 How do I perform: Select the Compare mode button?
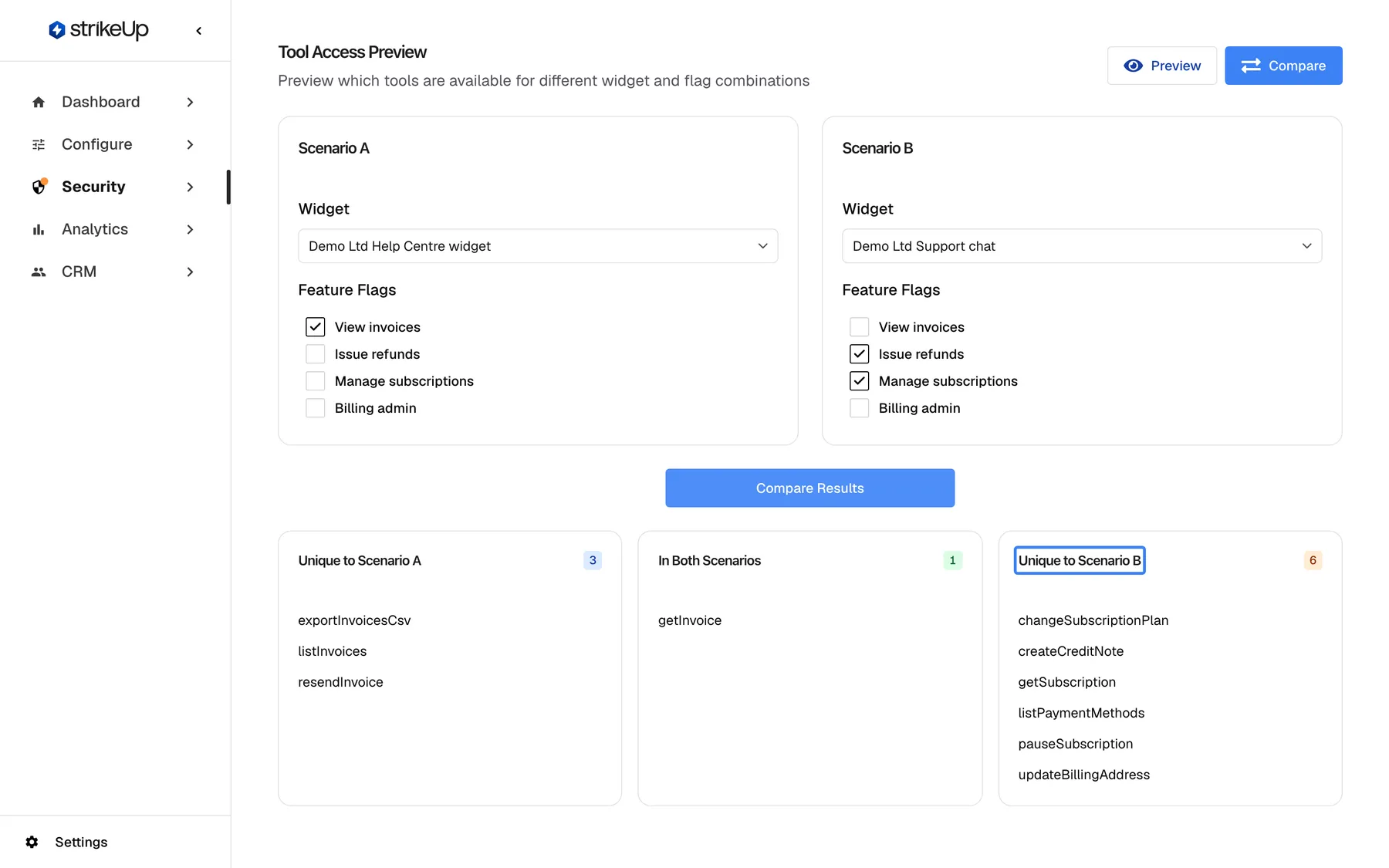pos(1283,66)
